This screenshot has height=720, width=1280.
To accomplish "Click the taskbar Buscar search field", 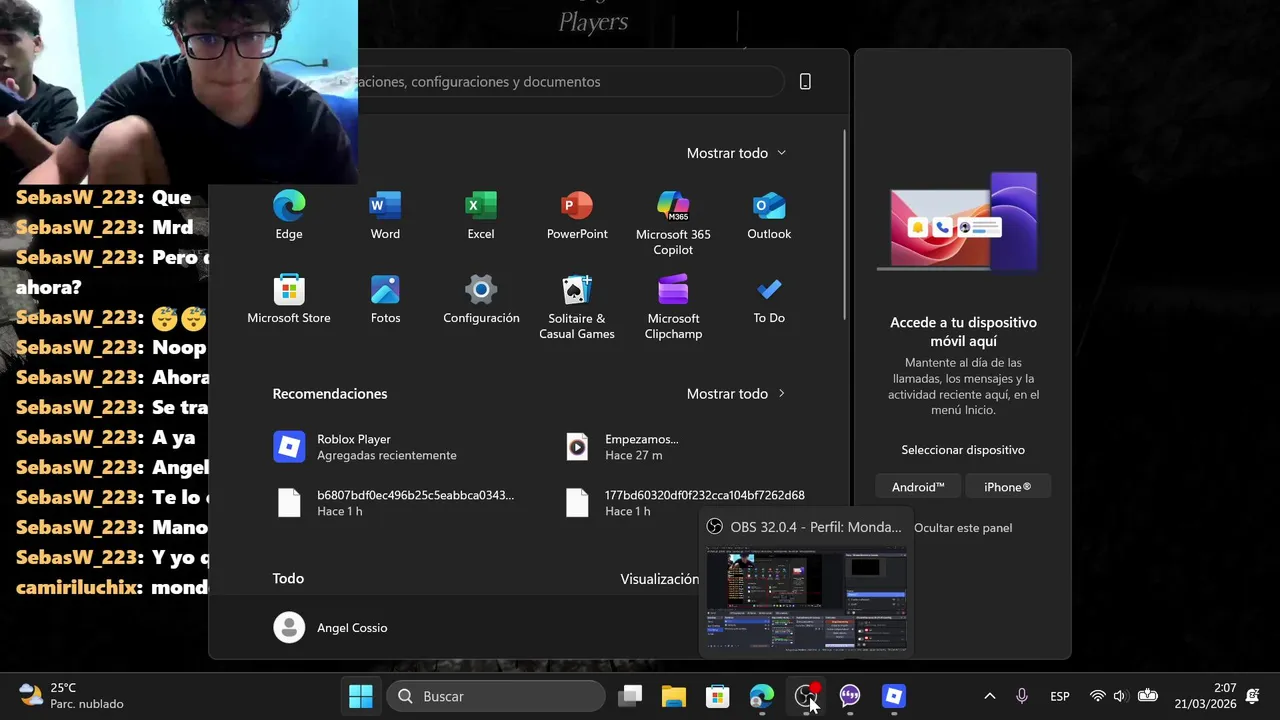I will [x=496, y=696].
